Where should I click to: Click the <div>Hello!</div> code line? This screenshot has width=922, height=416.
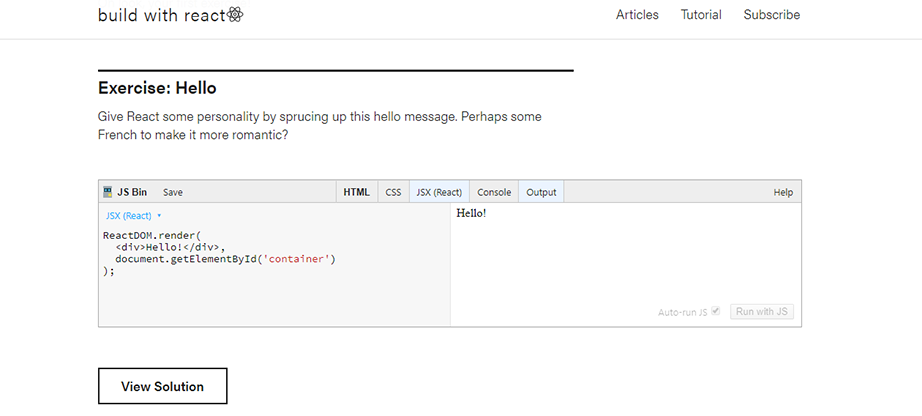[x=170, y=247]
